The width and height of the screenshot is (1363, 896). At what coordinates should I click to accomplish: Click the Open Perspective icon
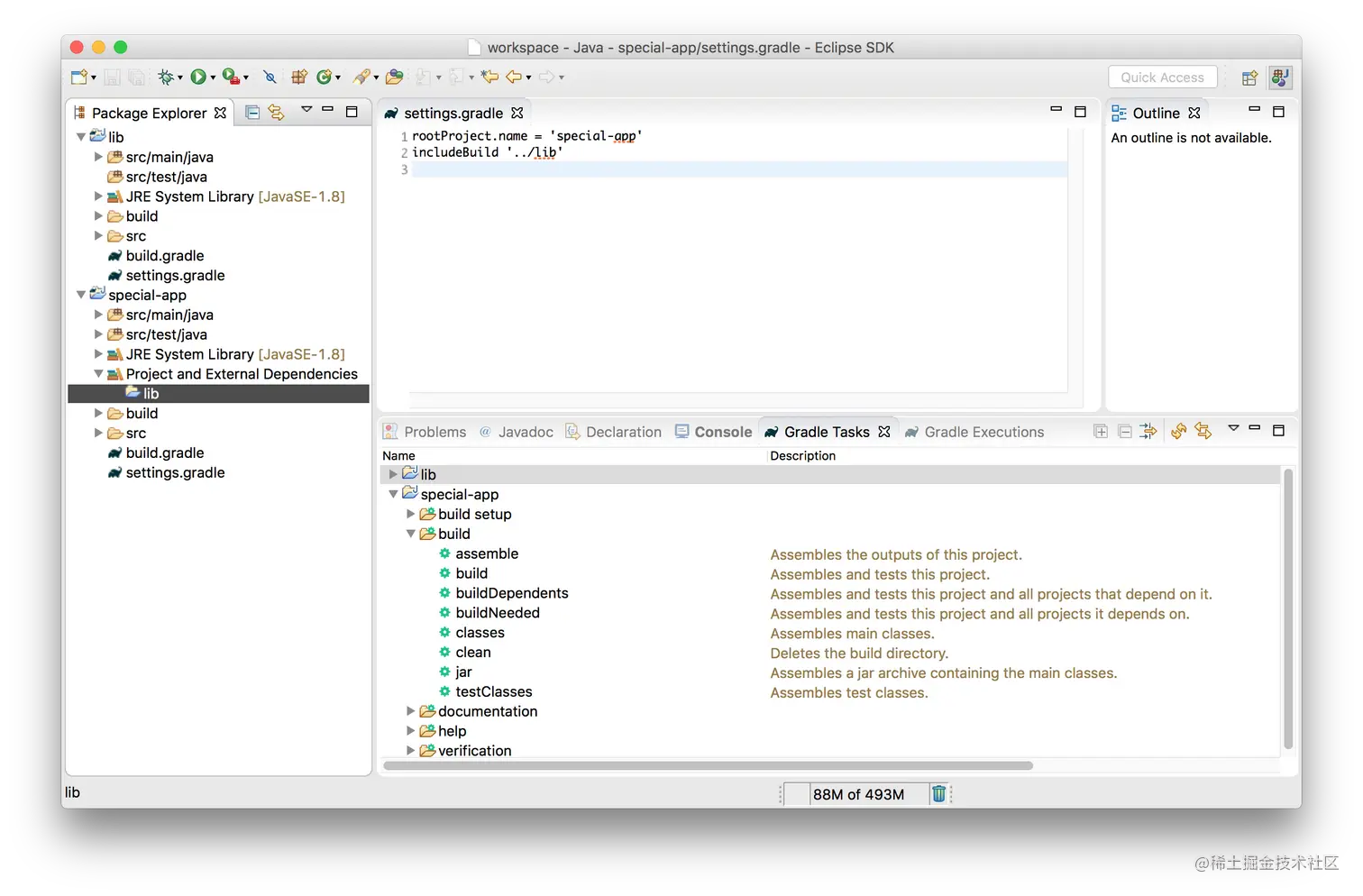click(1249, 78)
